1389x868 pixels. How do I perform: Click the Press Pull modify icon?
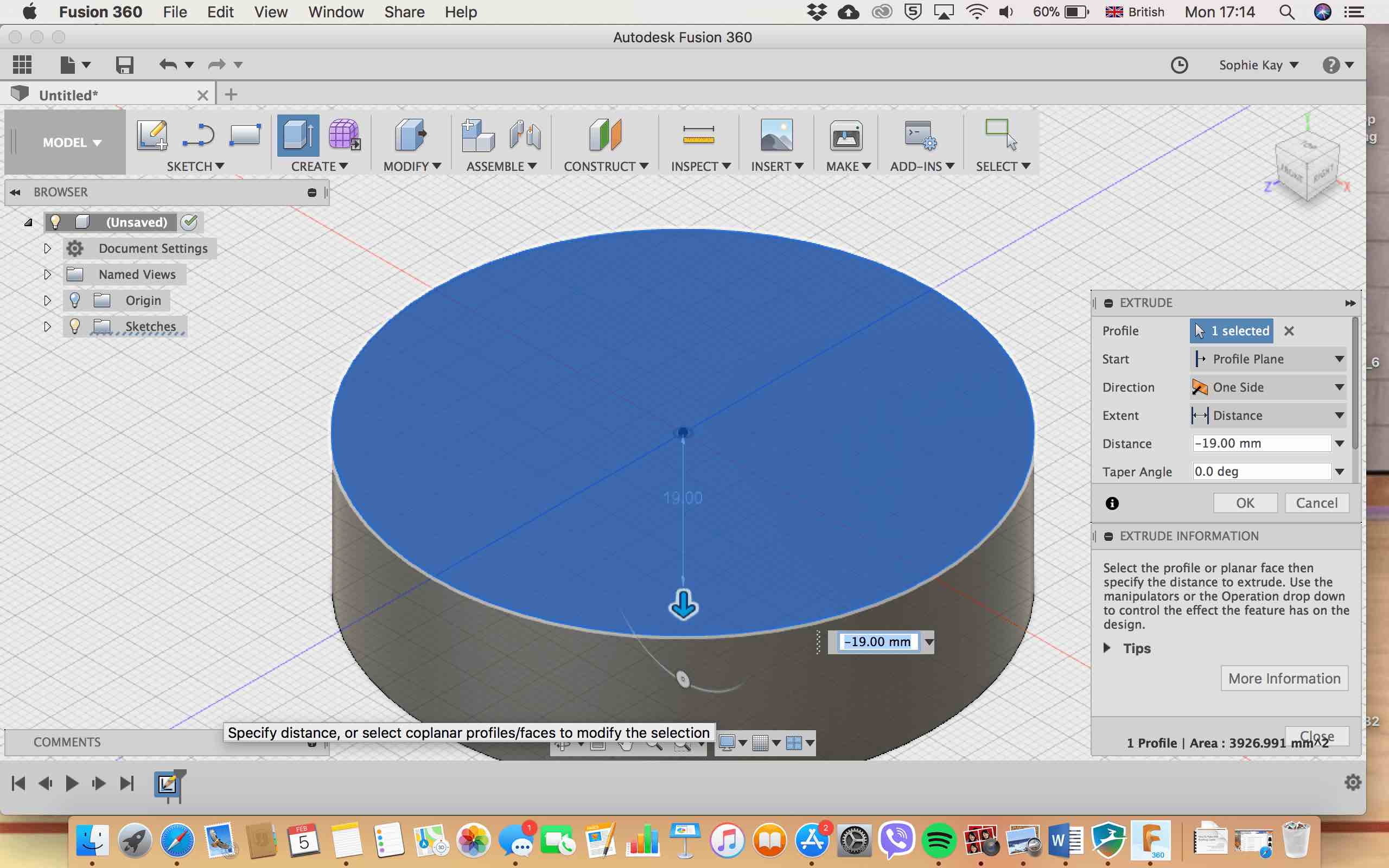(410, 136)
